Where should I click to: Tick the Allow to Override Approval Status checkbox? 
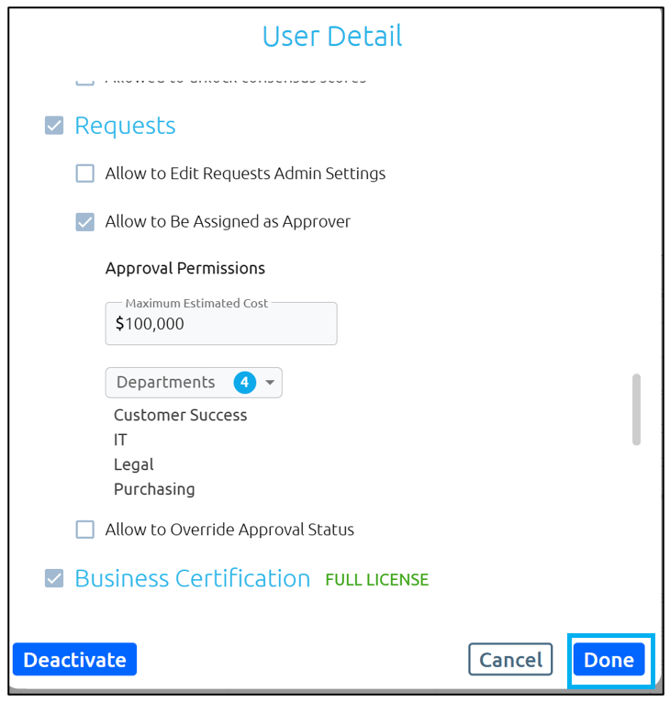click(86, 530)
